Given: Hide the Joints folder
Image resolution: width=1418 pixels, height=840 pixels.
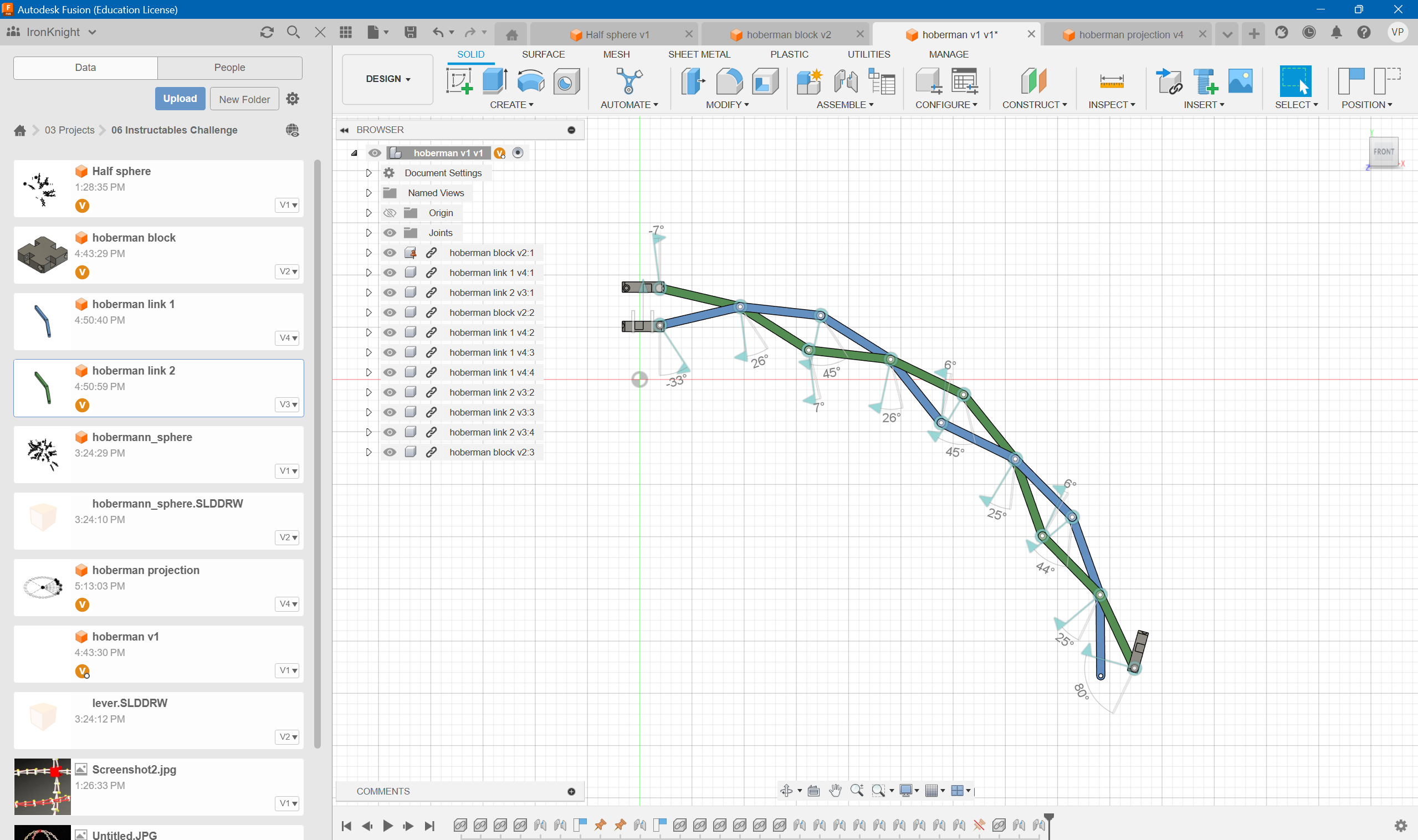Looking at the screenshot, I should coord(390,233).
